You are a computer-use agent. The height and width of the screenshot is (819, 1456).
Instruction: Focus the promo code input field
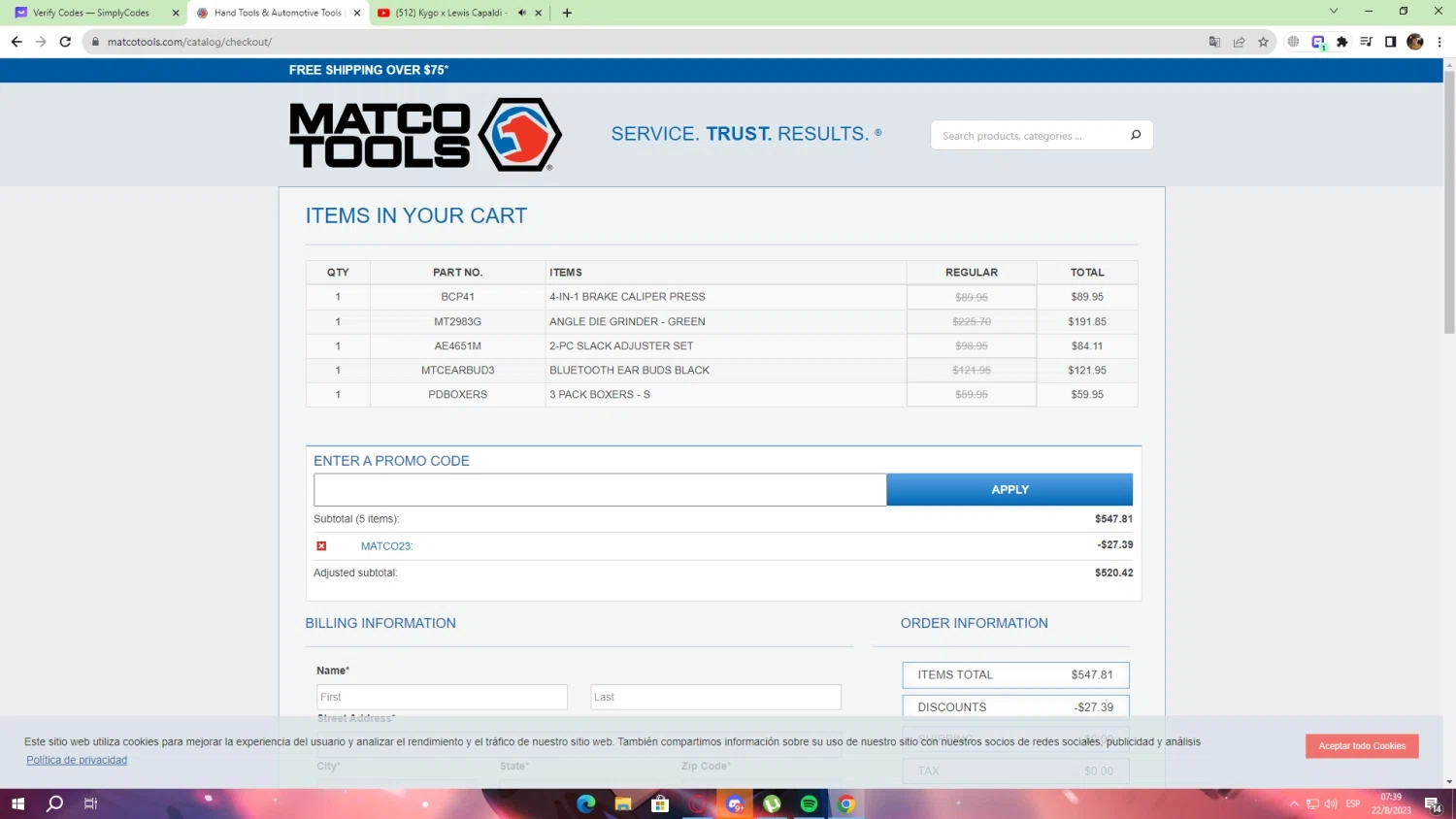(600, 490)
